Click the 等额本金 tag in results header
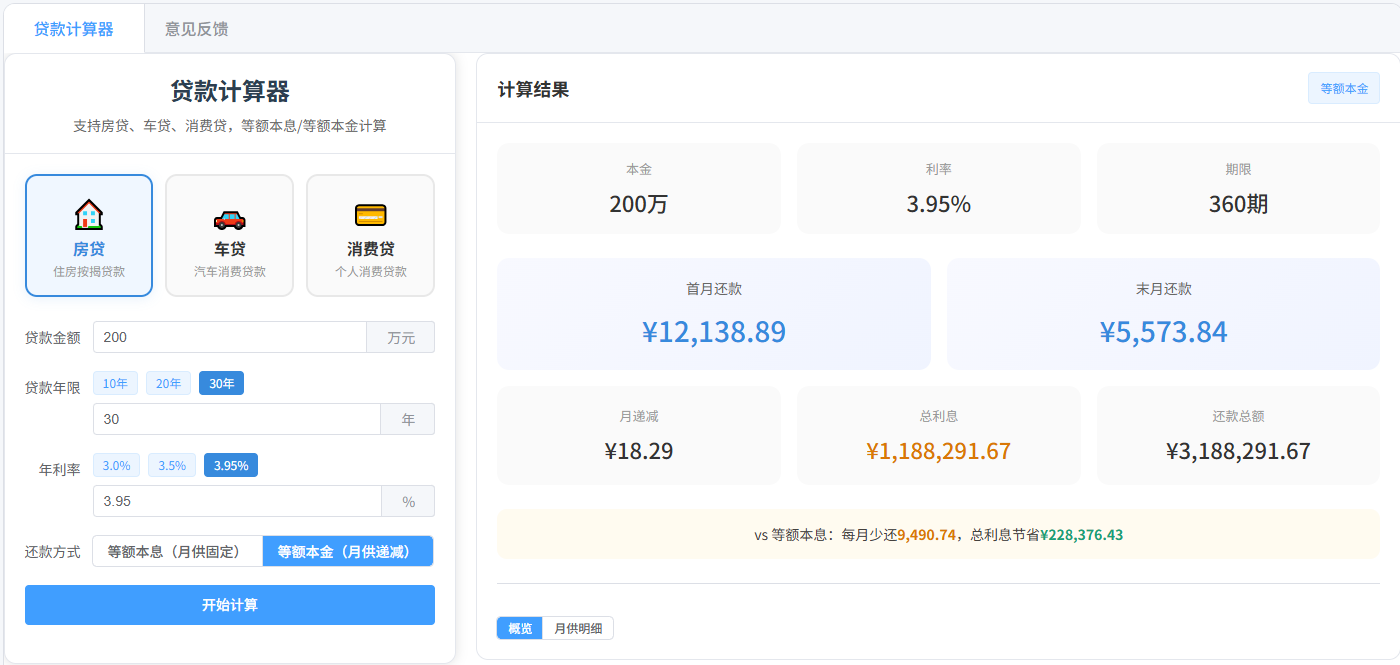This screenshot has height=665, width=1400. 1344,88
